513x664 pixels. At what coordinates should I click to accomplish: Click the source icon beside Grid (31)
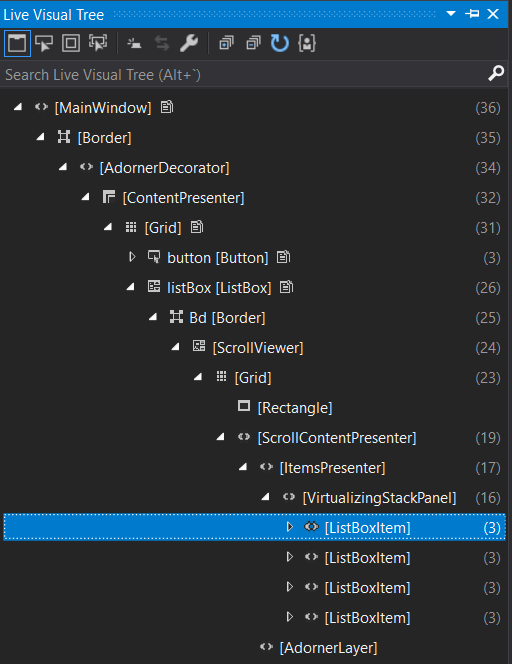tap(197, 227)
